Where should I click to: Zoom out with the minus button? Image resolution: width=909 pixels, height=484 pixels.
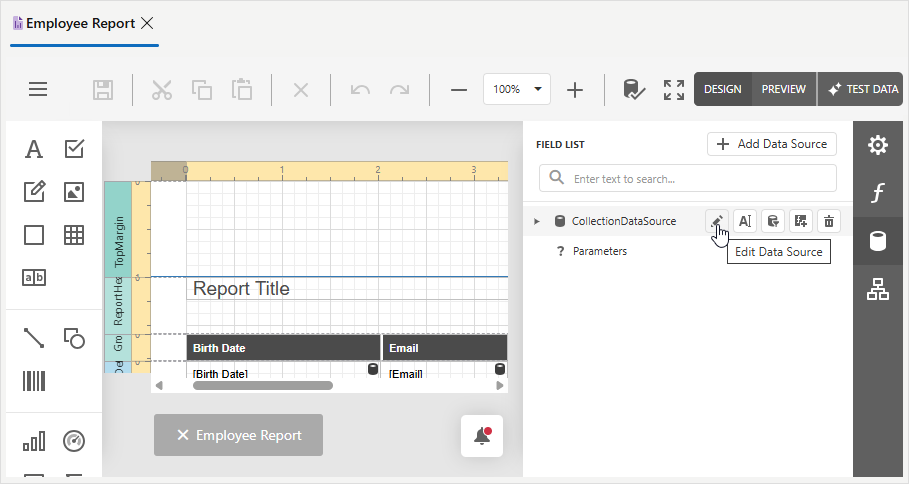[459, 90]
